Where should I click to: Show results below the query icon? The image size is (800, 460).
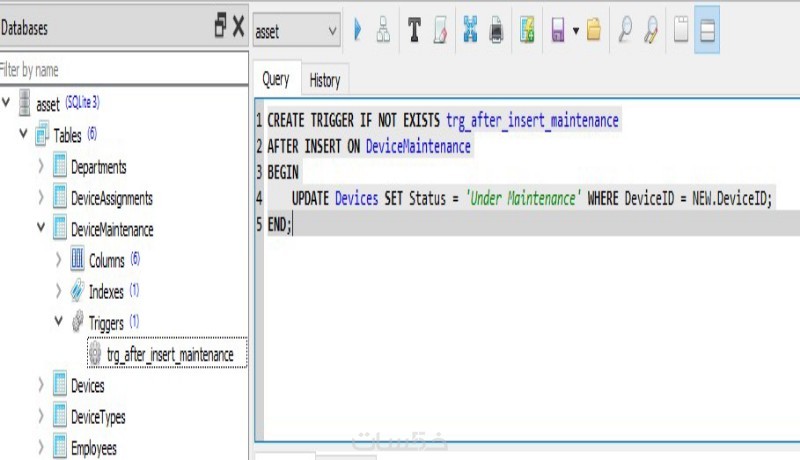tap(707, 30)
